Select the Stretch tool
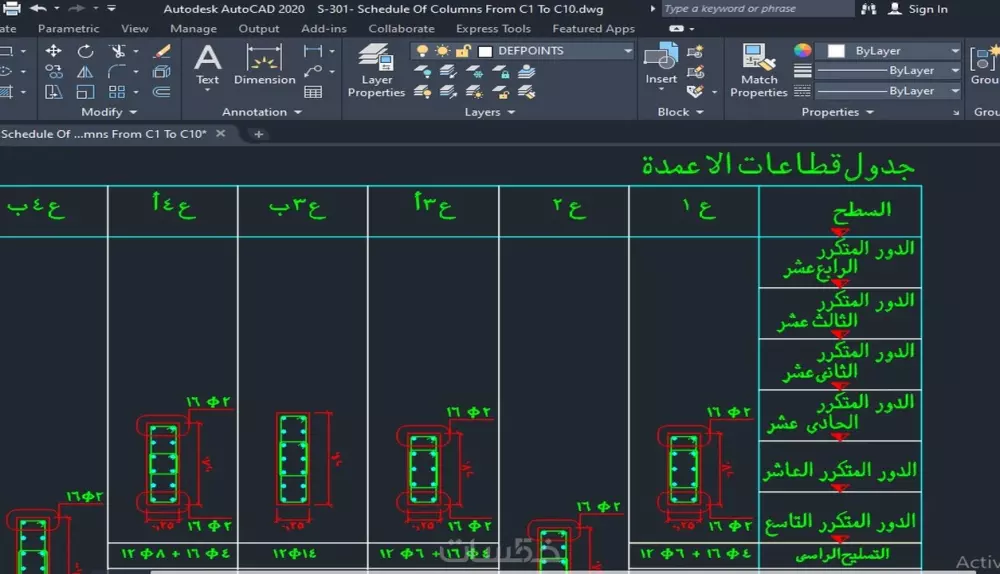 coord(54,92)
